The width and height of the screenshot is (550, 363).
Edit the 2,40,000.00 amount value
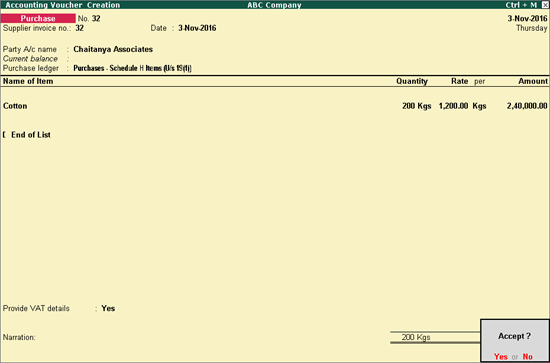point(527,106)
